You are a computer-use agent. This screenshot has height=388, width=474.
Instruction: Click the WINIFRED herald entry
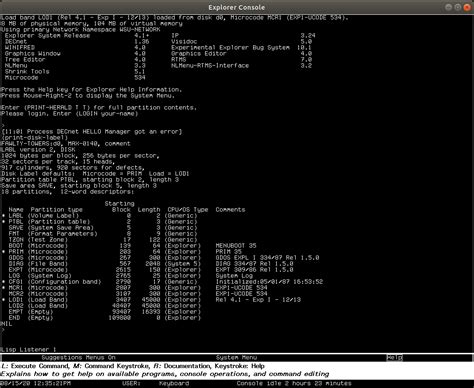tap(75, 47)
